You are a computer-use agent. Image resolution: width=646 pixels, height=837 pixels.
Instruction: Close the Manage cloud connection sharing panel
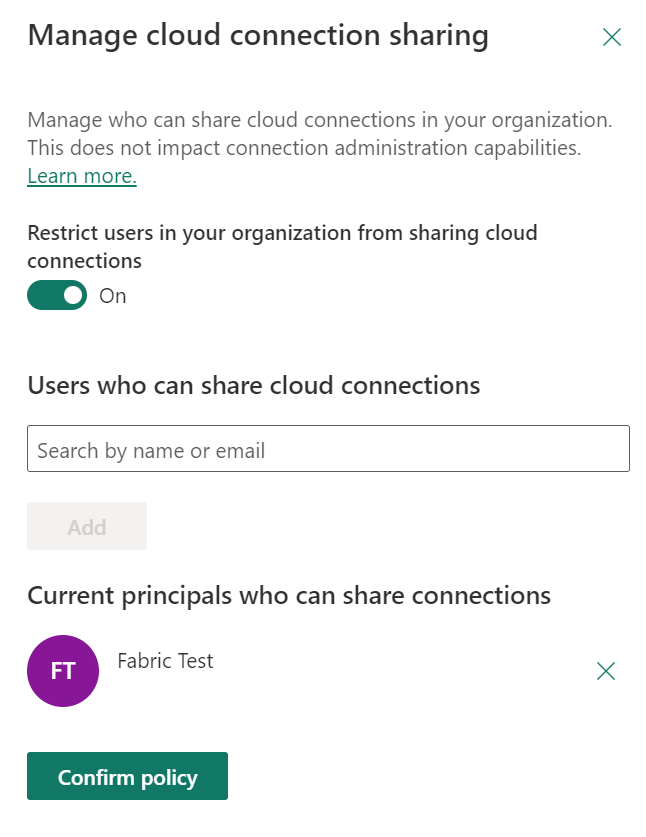pos(612,36)
